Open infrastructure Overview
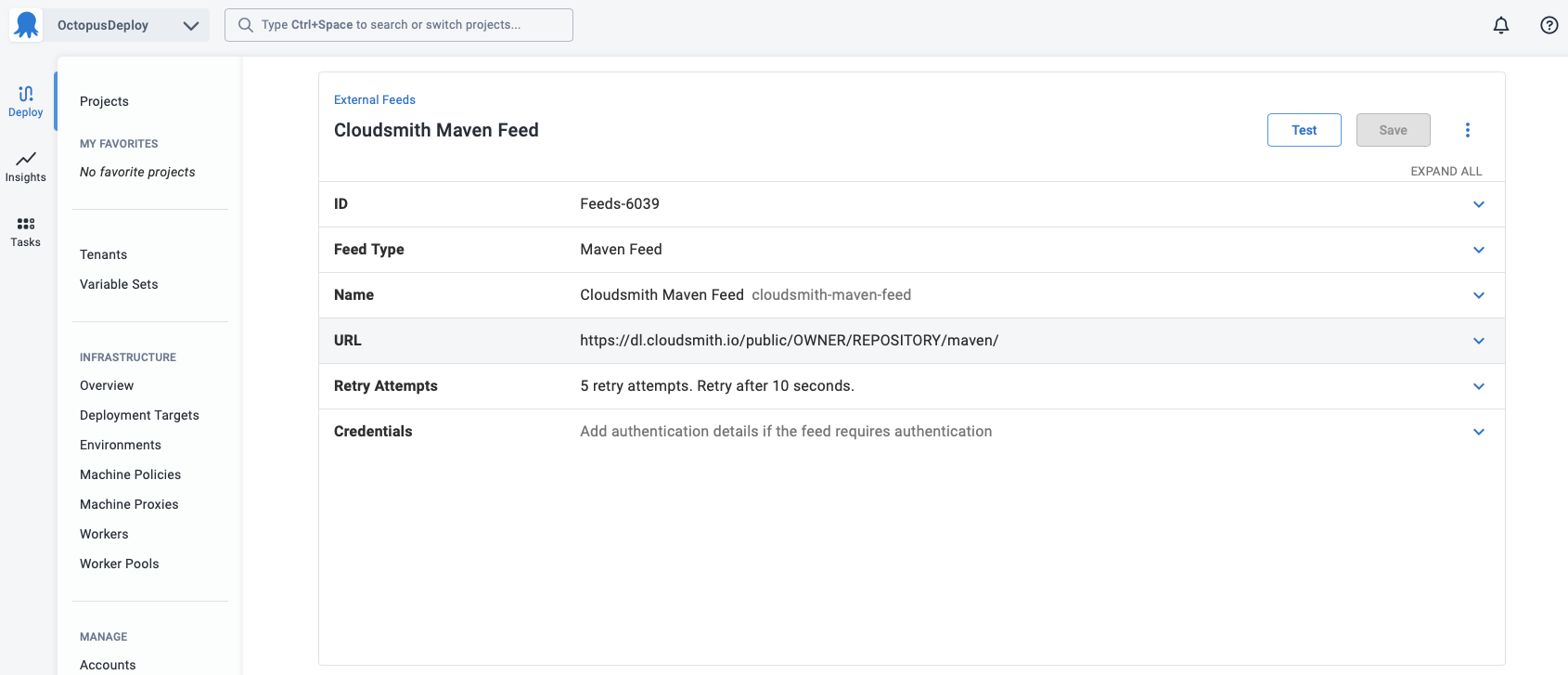 click(x=107, y=385)
